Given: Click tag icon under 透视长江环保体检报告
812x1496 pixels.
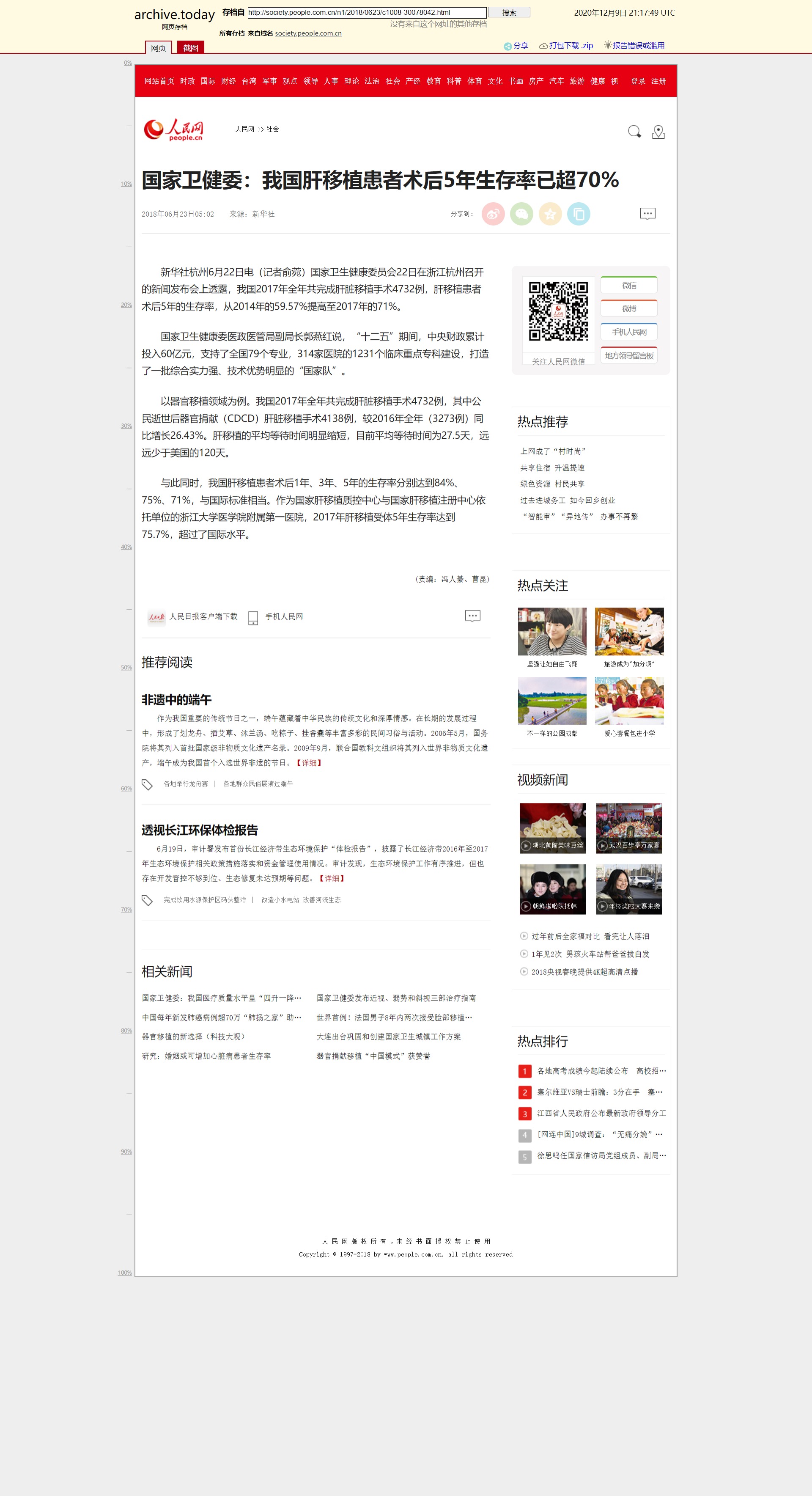Looking at the screenshot, I should pyautogui.click(x=148, y=900).
